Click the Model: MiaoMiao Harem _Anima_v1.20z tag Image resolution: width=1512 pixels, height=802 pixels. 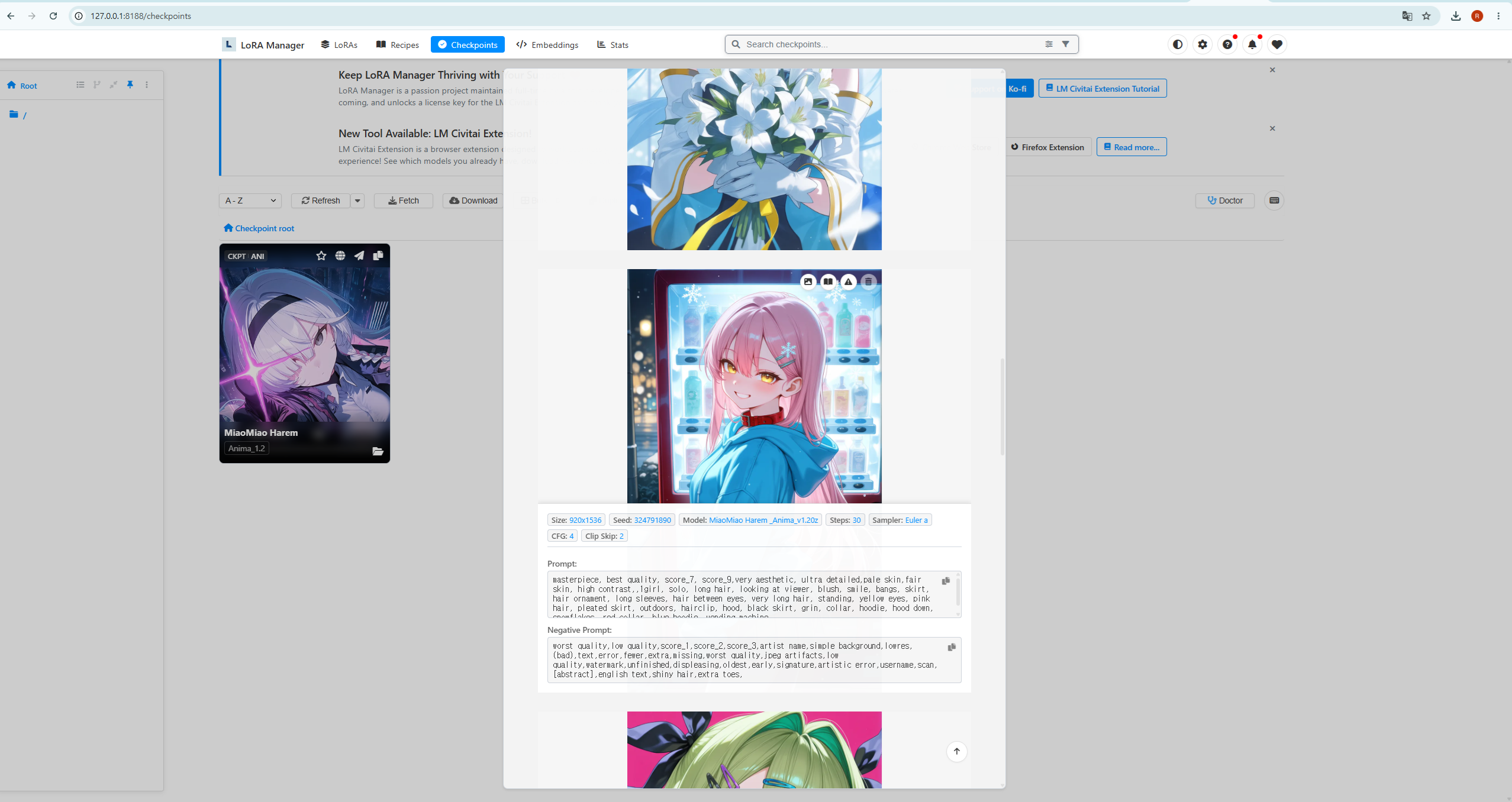coord(750,520)
